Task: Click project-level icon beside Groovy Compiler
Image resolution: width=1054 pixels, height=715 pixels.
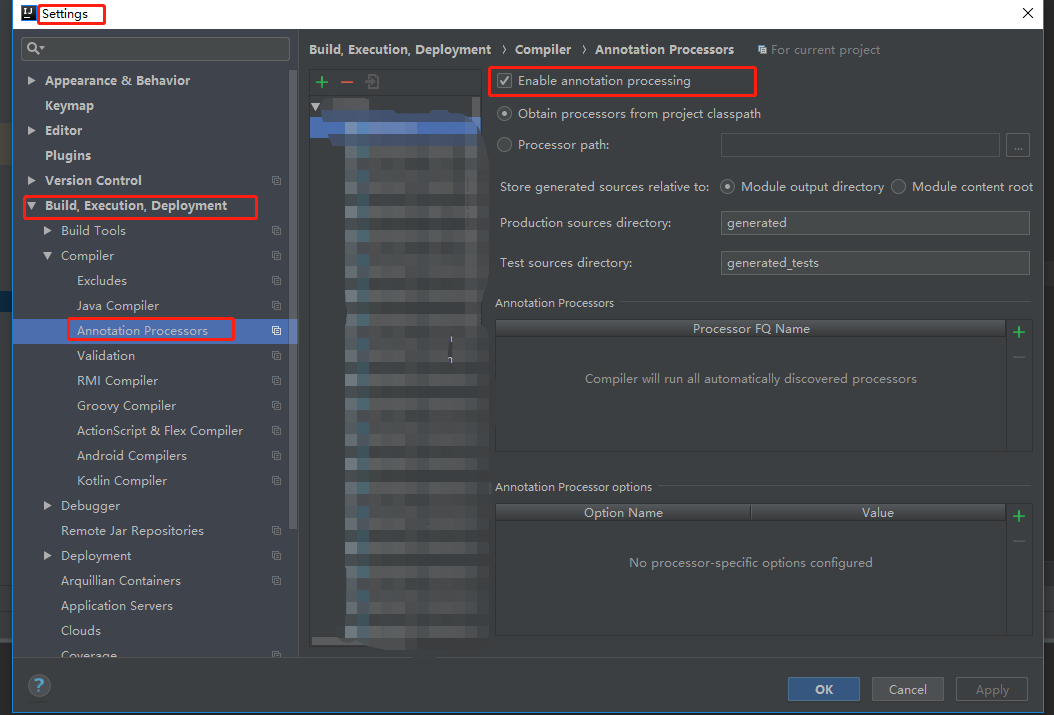Action: click(276, 405)
